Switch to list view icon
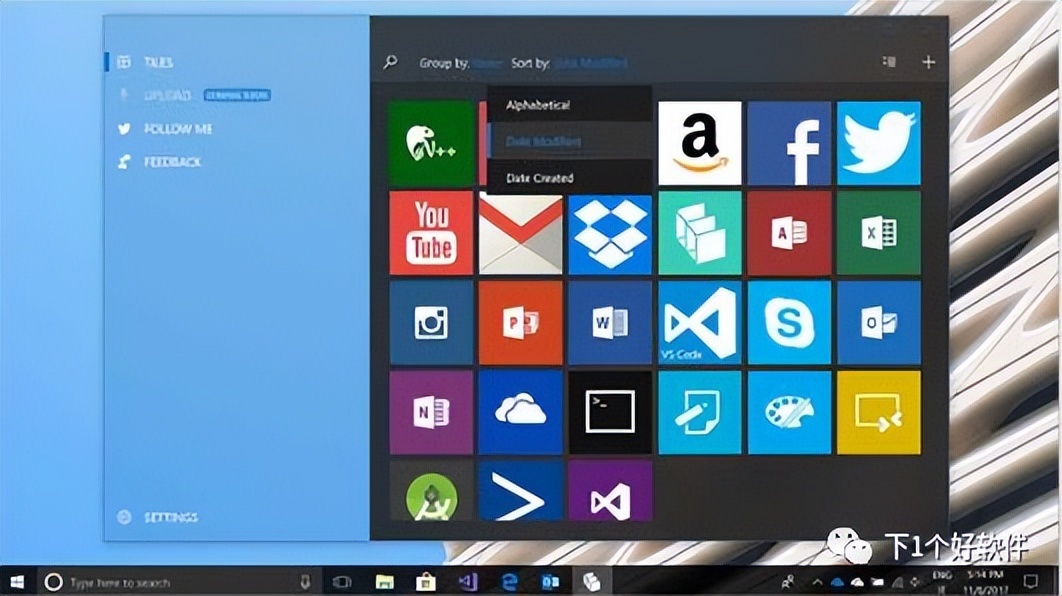The width and height of the screenshot is (1062, 596). [889, 62]
